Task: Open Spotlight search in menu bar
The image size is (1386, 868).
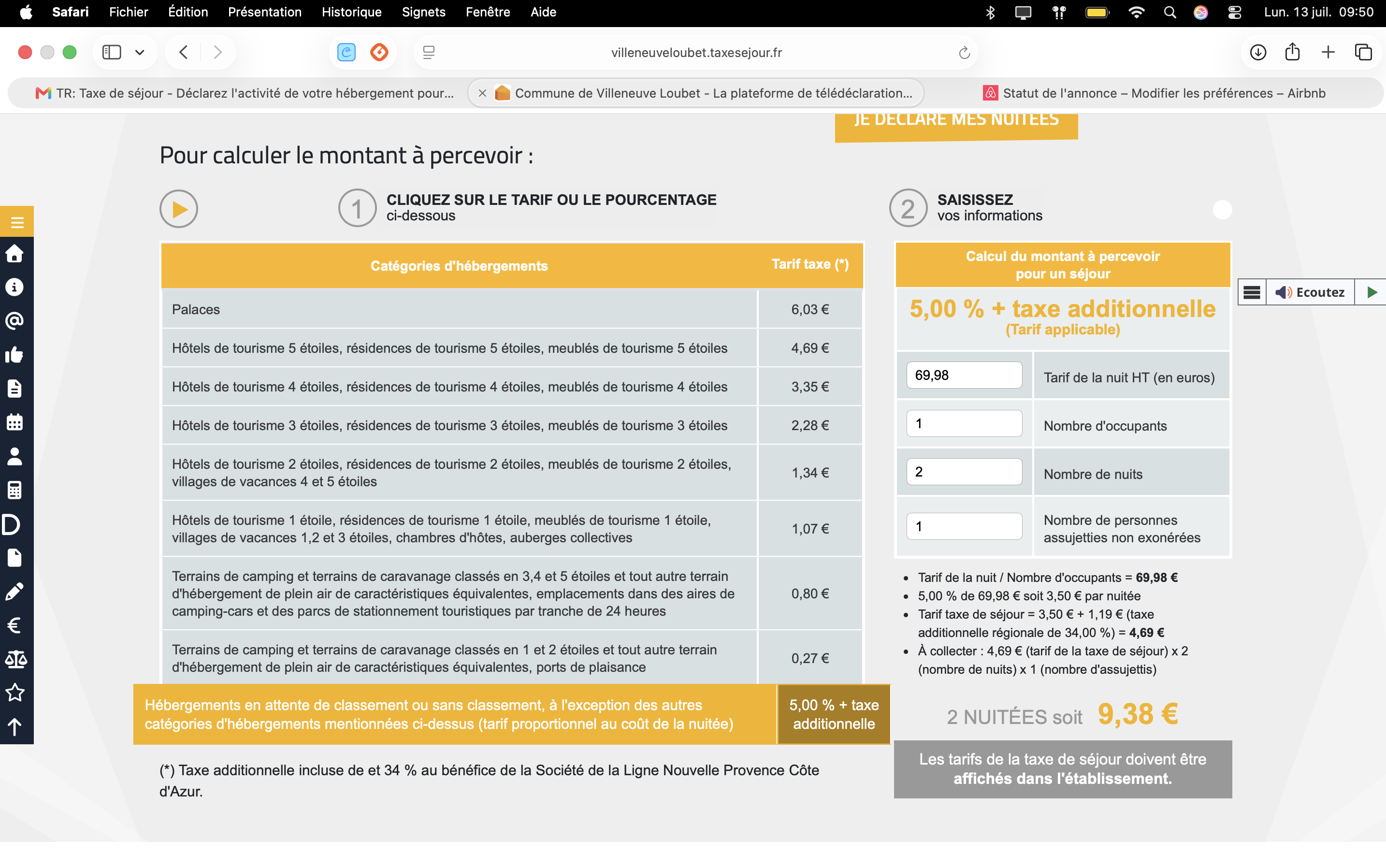Action: (x=1169, y=12)
